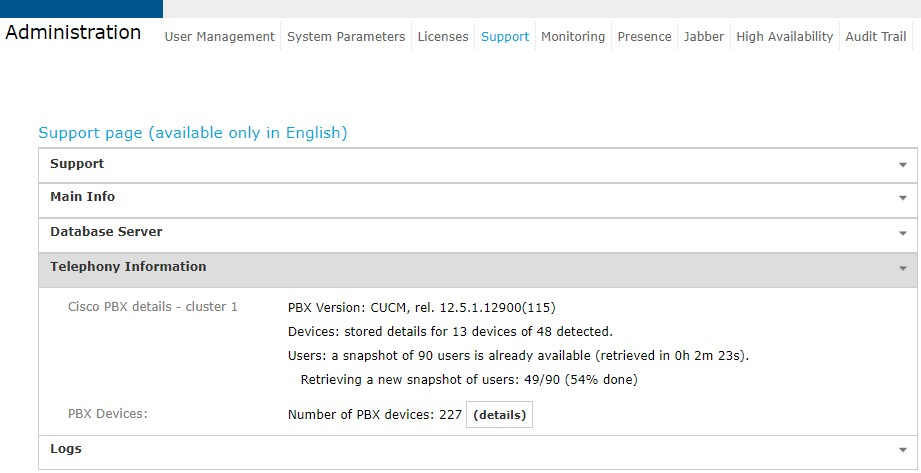921x473 pixels.
Task: Click the Administration page heading
Action: pos(73,32)
